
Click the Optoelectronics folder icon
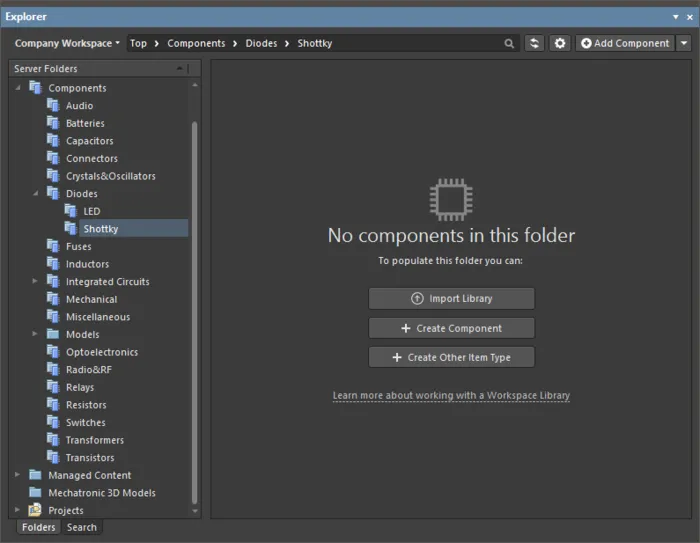pos(53,352)
